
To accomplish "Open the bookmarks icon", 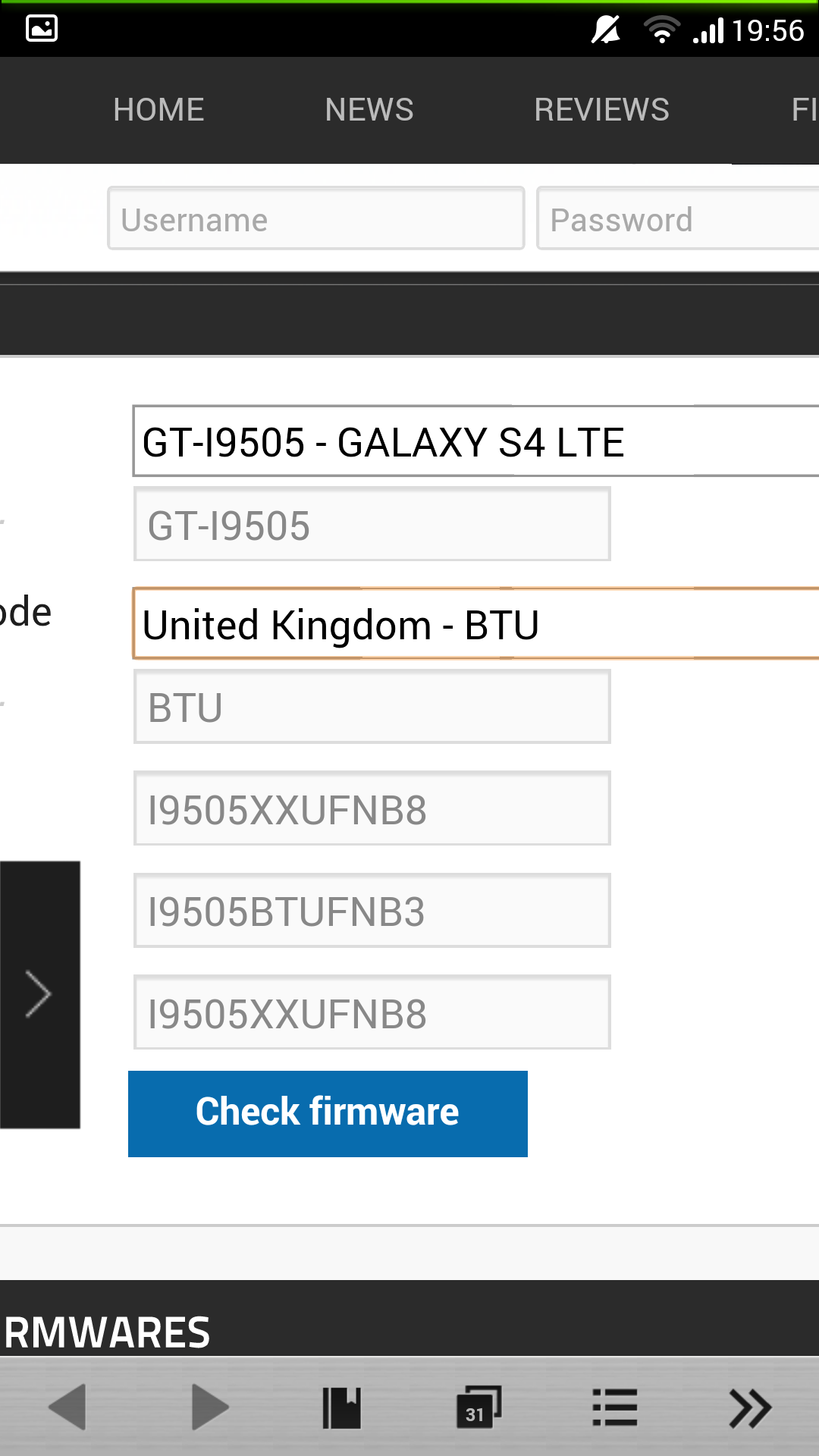I will pos(342,1408).
